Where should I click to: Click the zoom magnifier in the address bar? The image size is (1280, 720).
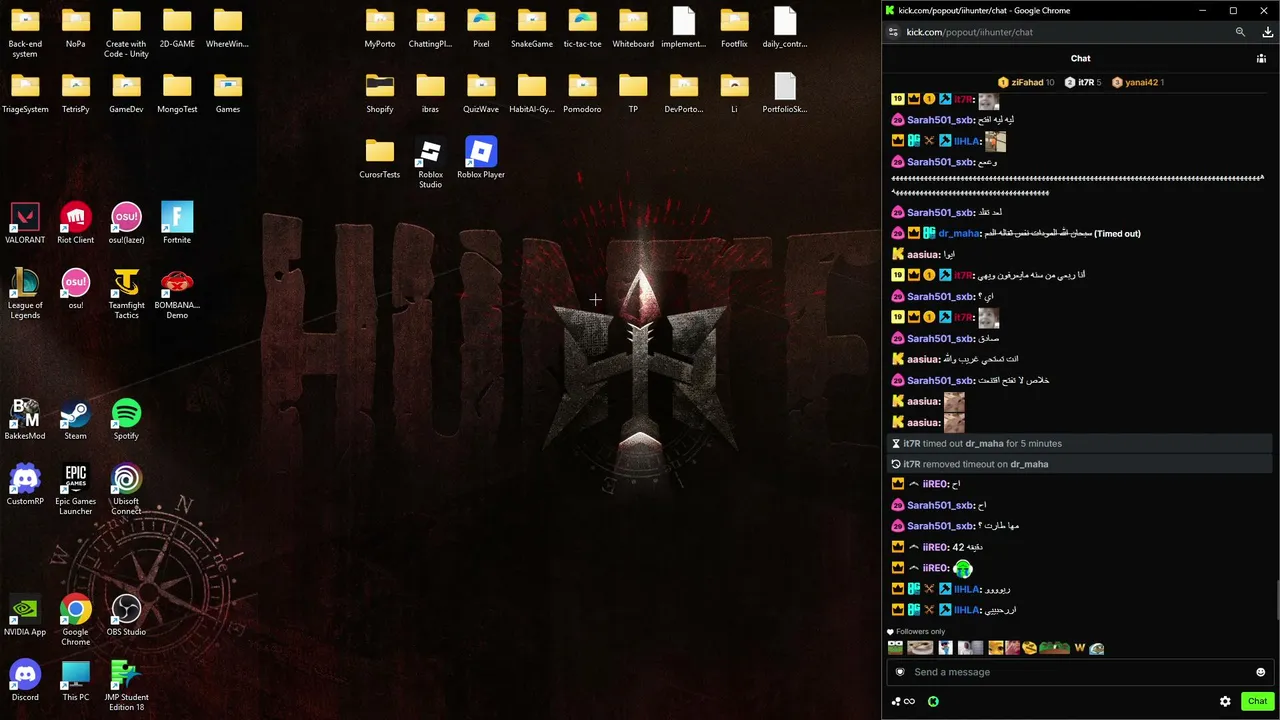pyautogui.click(x=1240, y=32)
